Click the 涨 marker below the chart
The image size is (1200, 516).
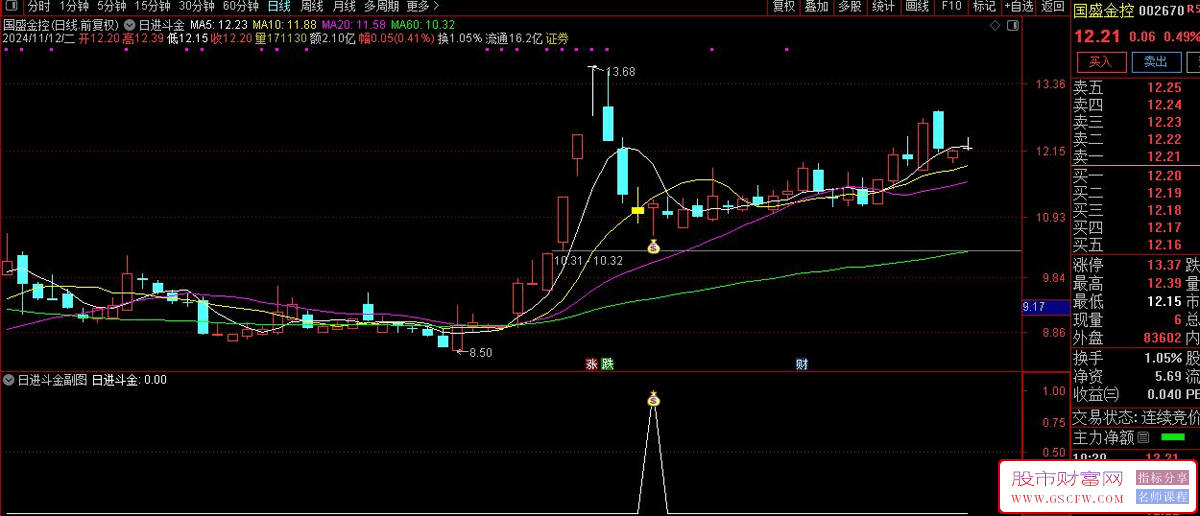[x=592, y=364]
